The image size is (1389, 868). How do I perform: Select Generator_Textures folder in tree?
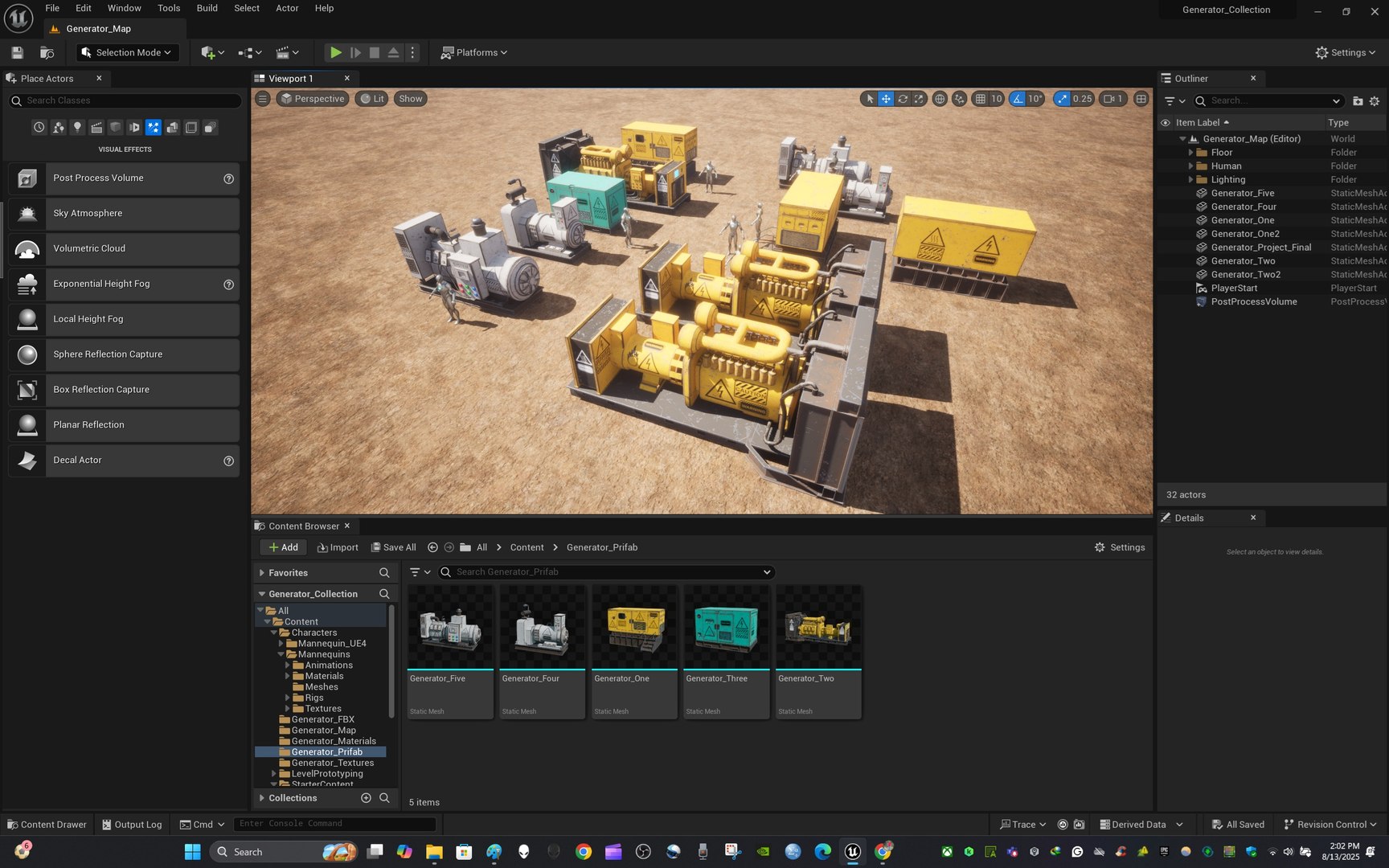point(332,763)
